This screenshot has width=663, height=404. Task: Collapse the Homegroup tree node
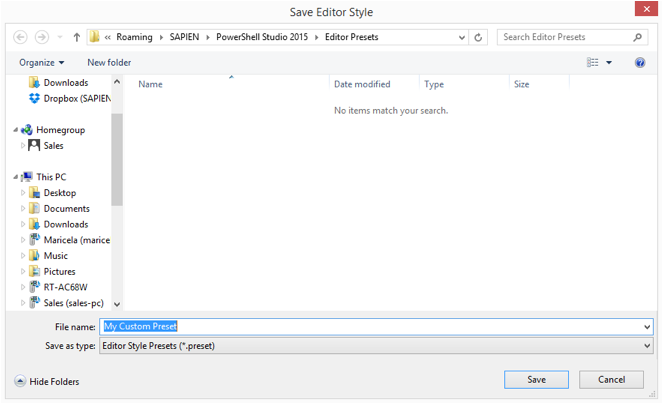point(16,130)
